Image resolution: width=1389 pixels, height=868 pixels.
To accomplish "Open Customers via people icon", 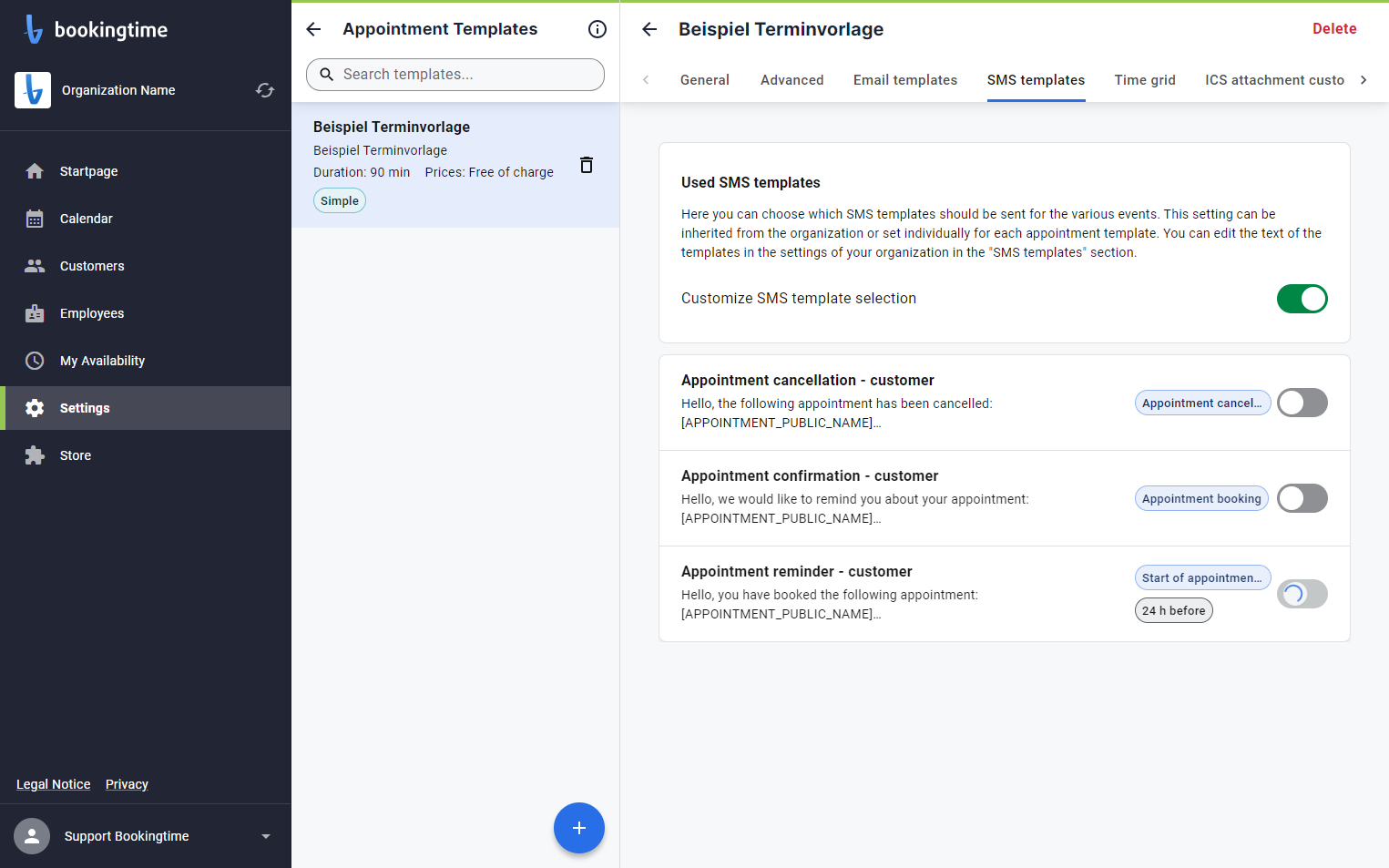I will (35, 266).
